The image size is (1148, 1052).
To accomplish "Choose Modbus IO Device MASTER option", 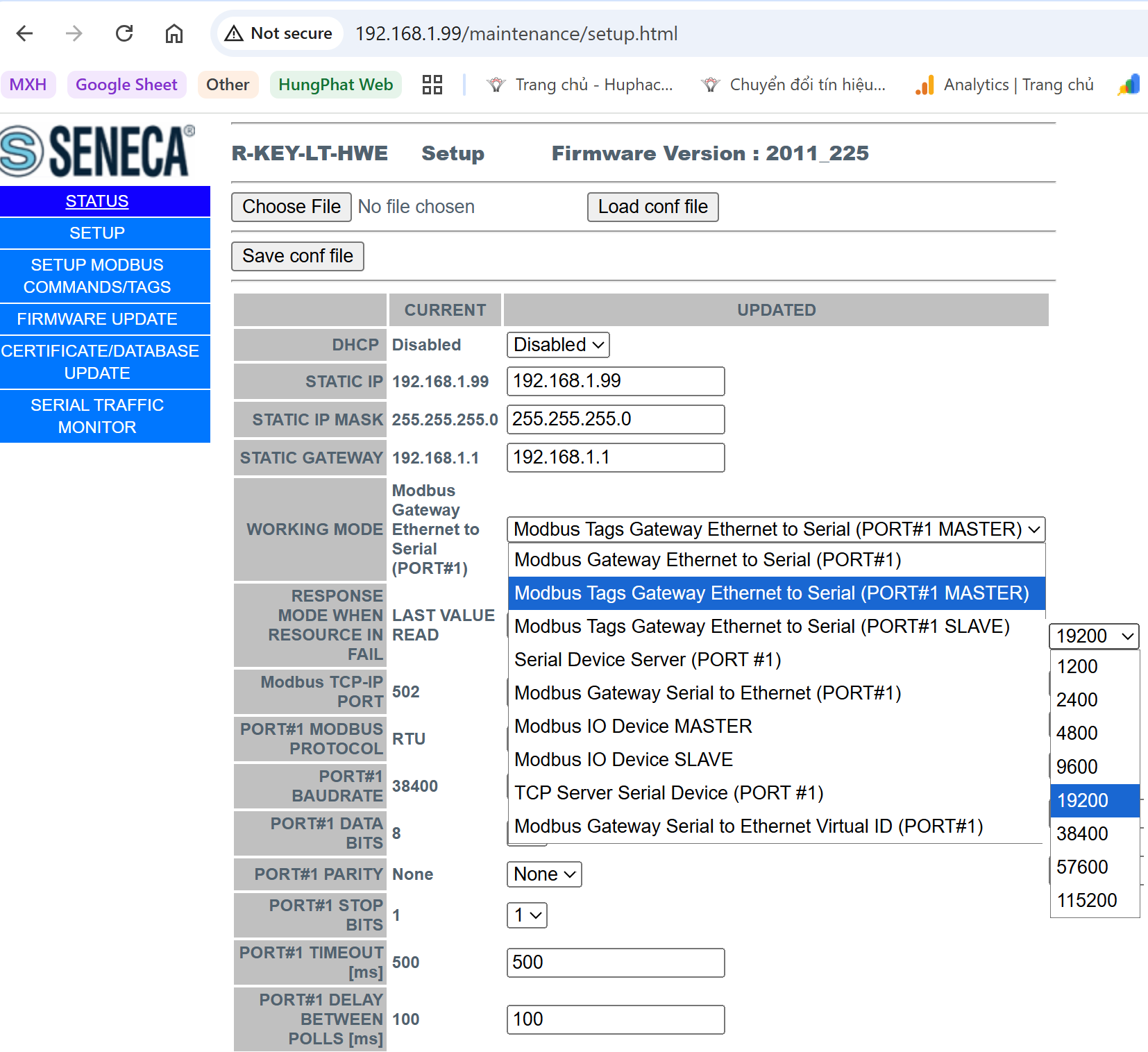I will (x=777, y=727).
